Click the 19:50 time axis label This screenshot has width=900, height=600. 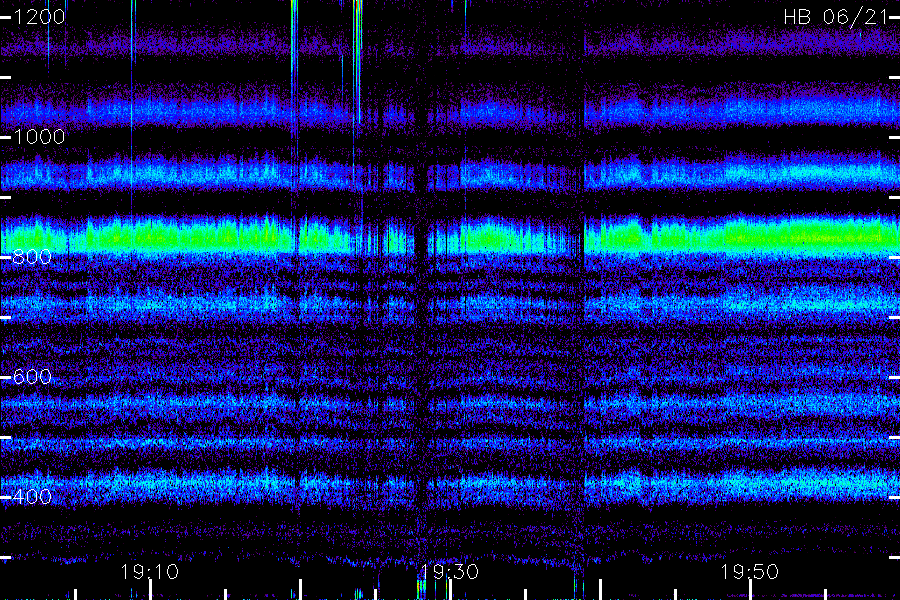tap(750, 572)
